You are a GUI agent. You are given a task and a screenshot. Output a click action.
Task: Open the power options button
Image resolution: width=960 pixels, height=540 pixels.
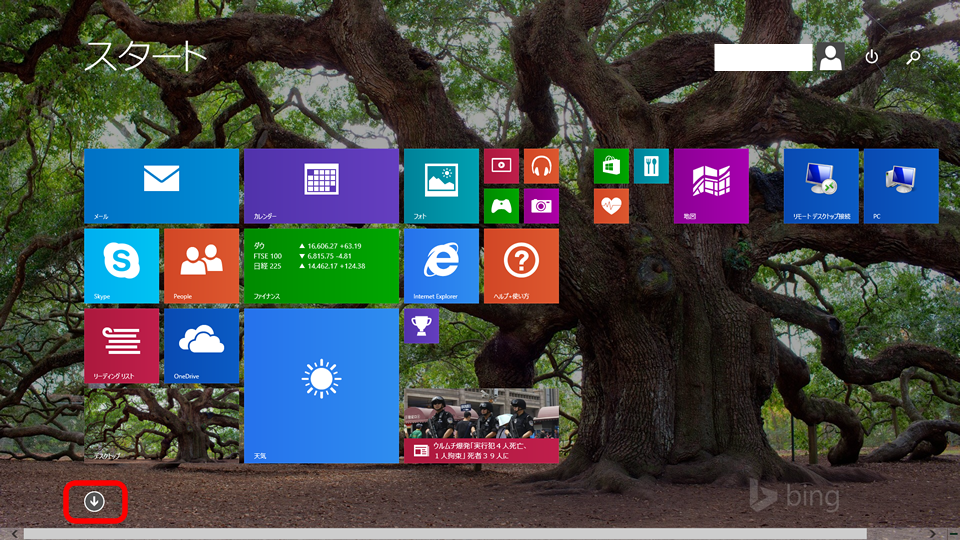pyautogui.click(x=872, y=57)
